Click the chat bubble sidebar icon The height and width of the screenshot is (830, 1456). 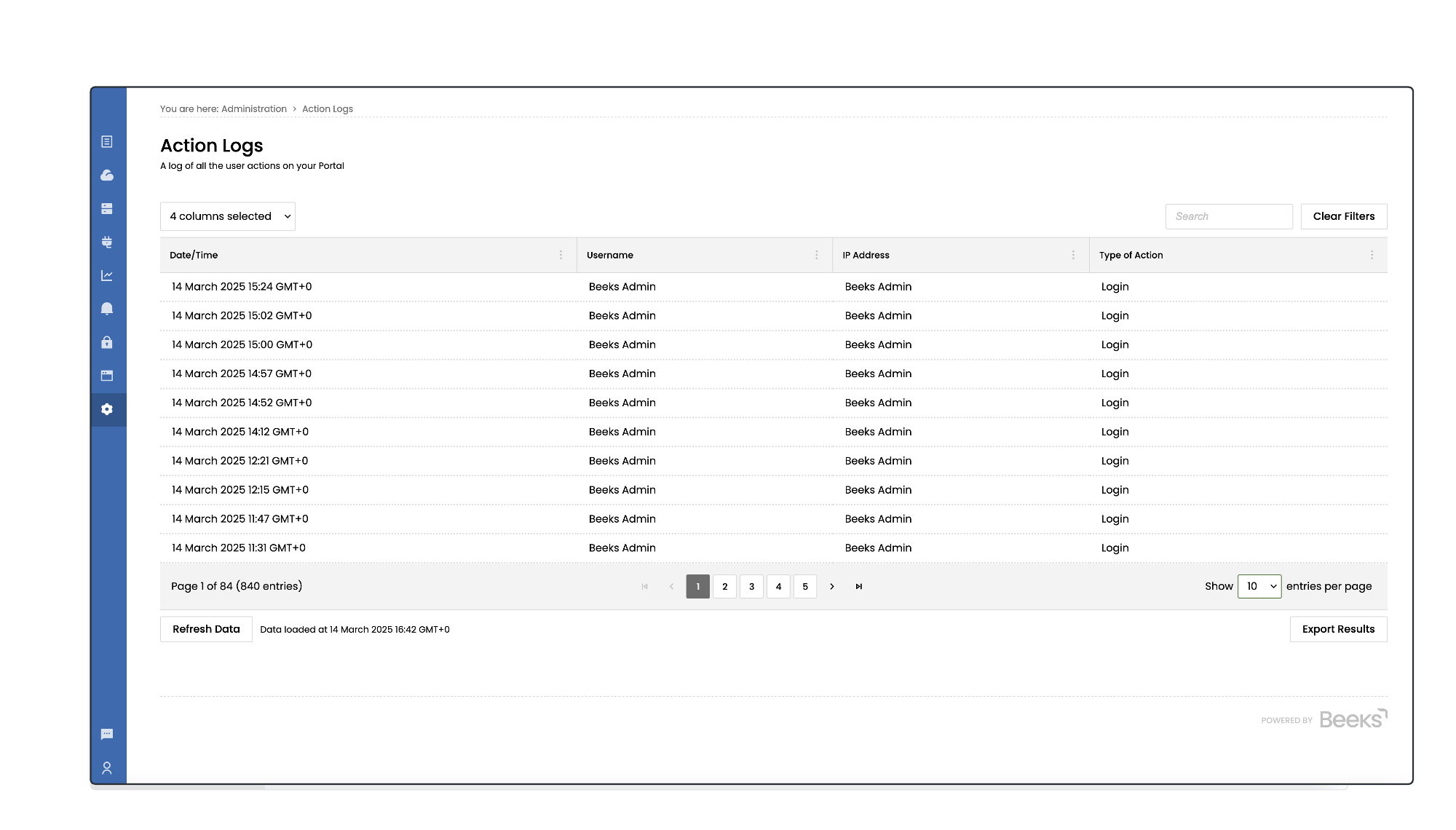[107, 734]
